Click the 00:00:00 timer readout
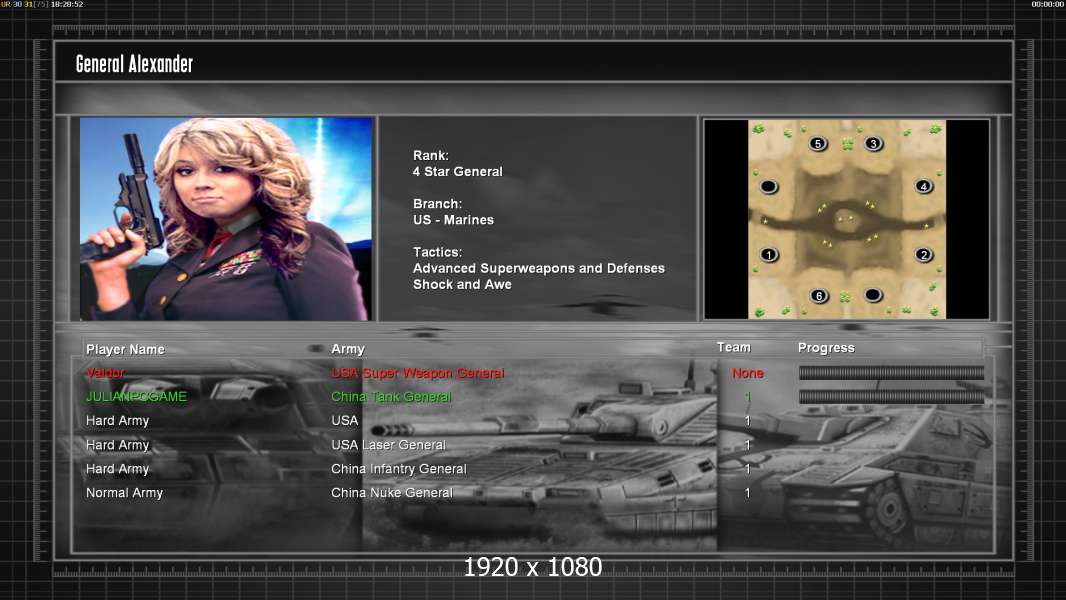This screenshot has height=600, width=1066. click(1048, 4)
